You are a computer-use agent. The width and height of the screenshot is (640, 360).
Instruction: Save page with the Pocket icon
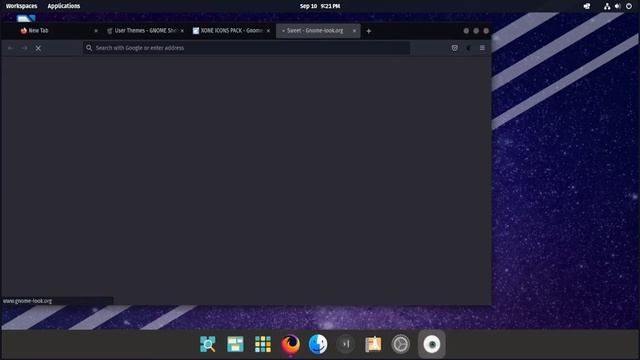coord(454,48)
